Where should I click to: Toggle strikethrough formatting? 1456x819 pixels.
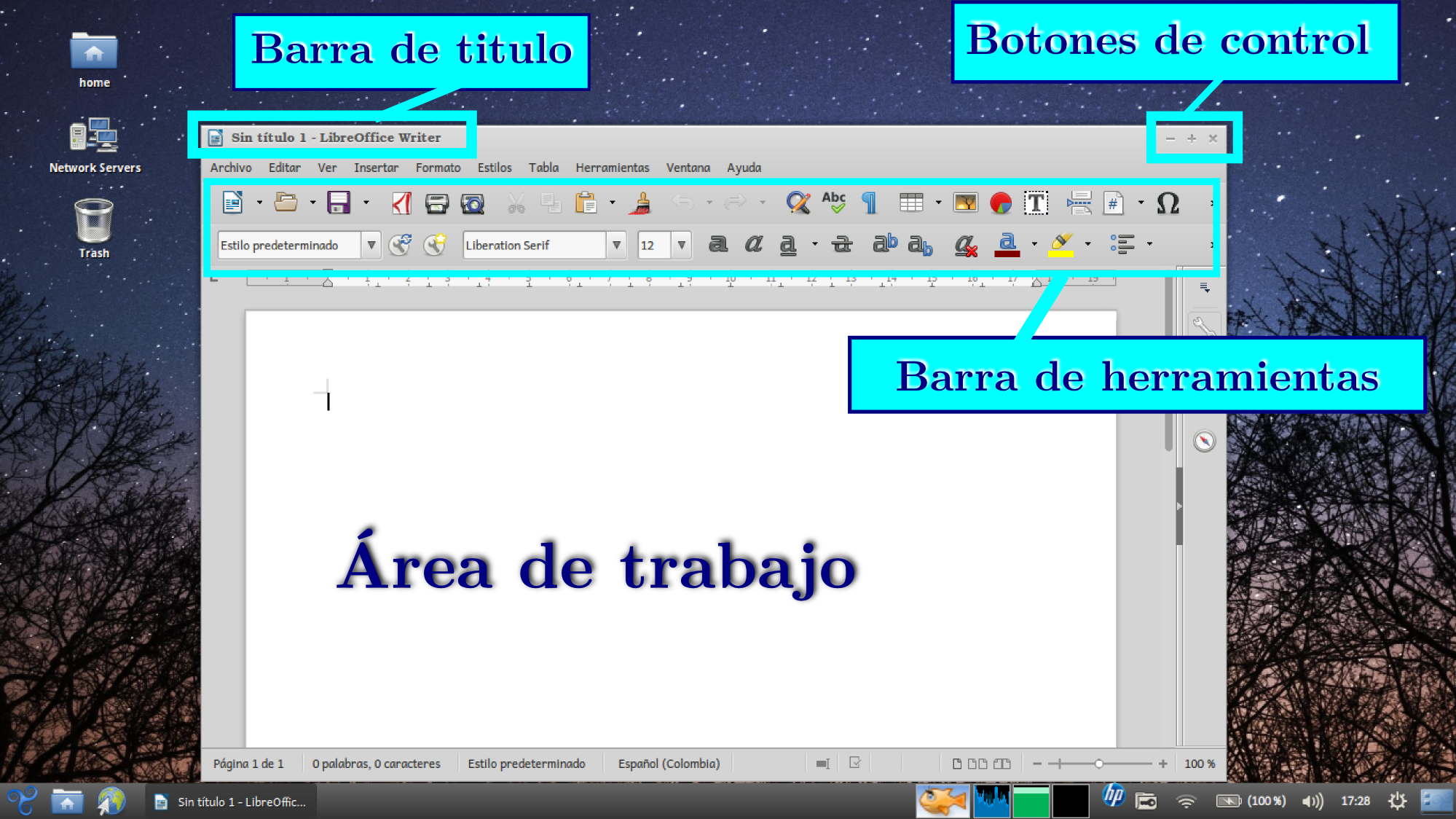tap(842, 244)
